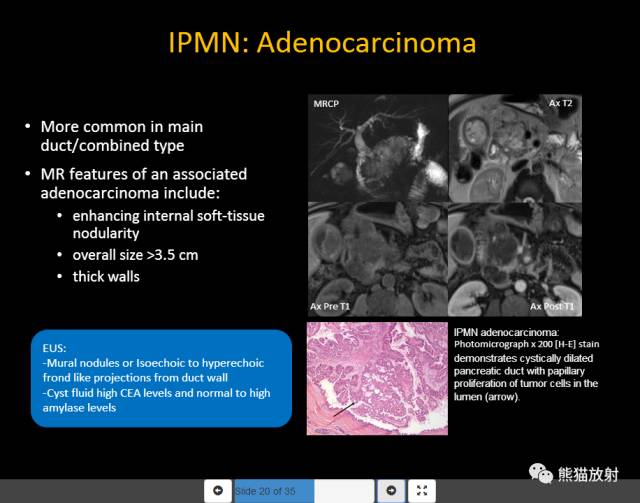640x503 pixels.
Task: Click the photomicrograph caption text
Action: coord(527,364)
